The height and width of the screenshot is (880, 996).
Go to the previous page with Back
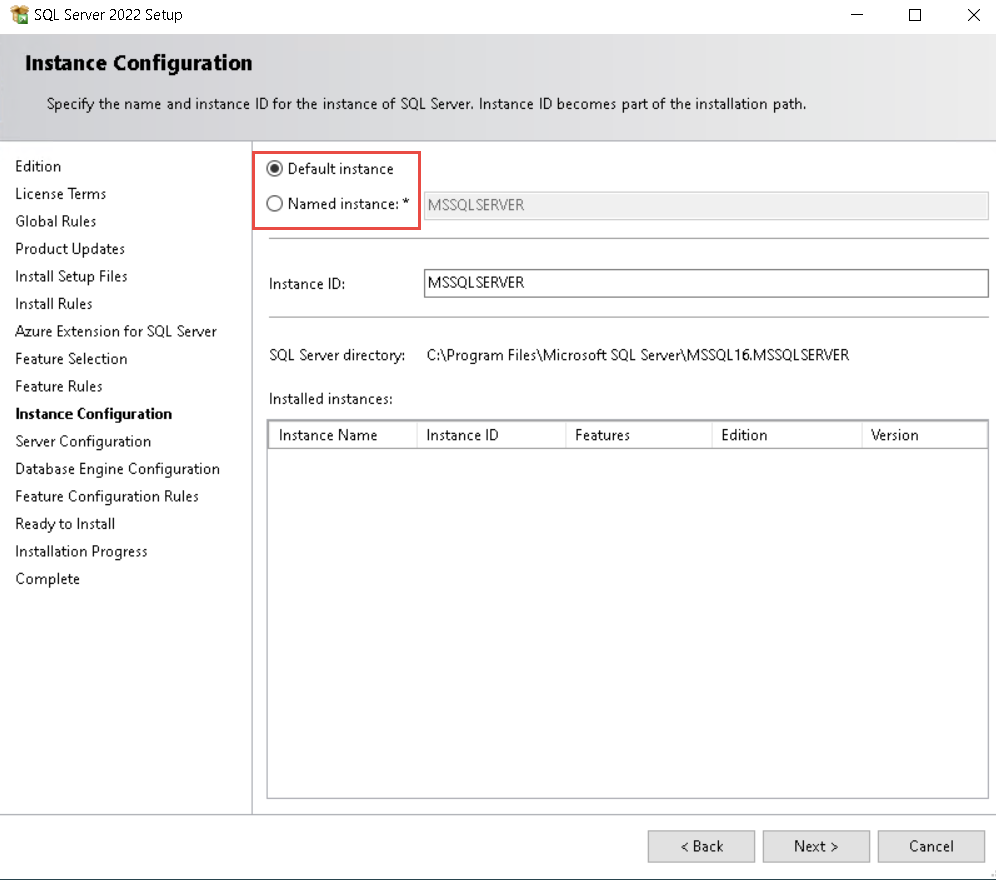(701, 846)
